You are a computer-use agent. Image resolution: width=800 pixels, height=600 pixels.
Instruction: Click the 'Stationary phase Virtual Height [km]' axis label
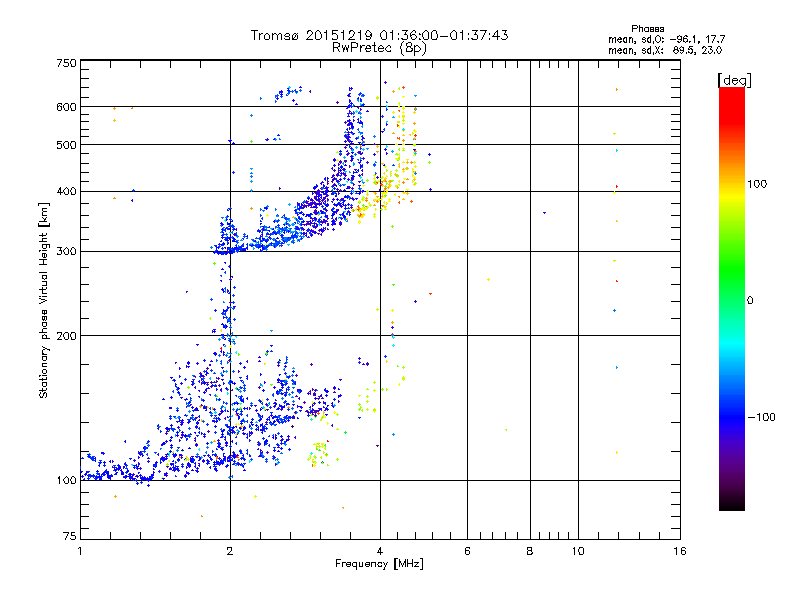44,300
